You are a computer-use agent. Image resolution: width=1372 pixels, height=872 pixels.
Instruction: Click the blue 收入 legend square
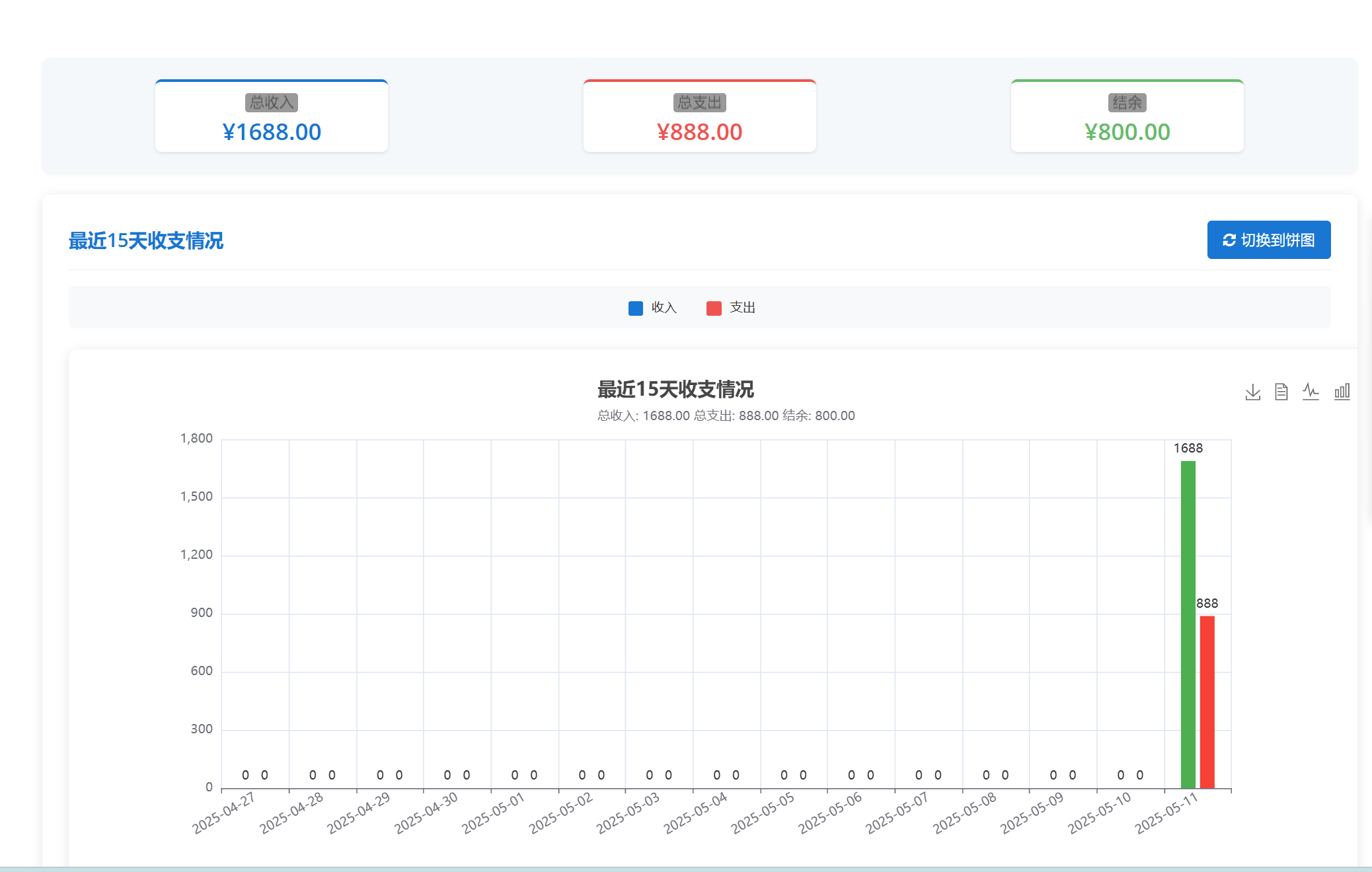tap(635, 309)
